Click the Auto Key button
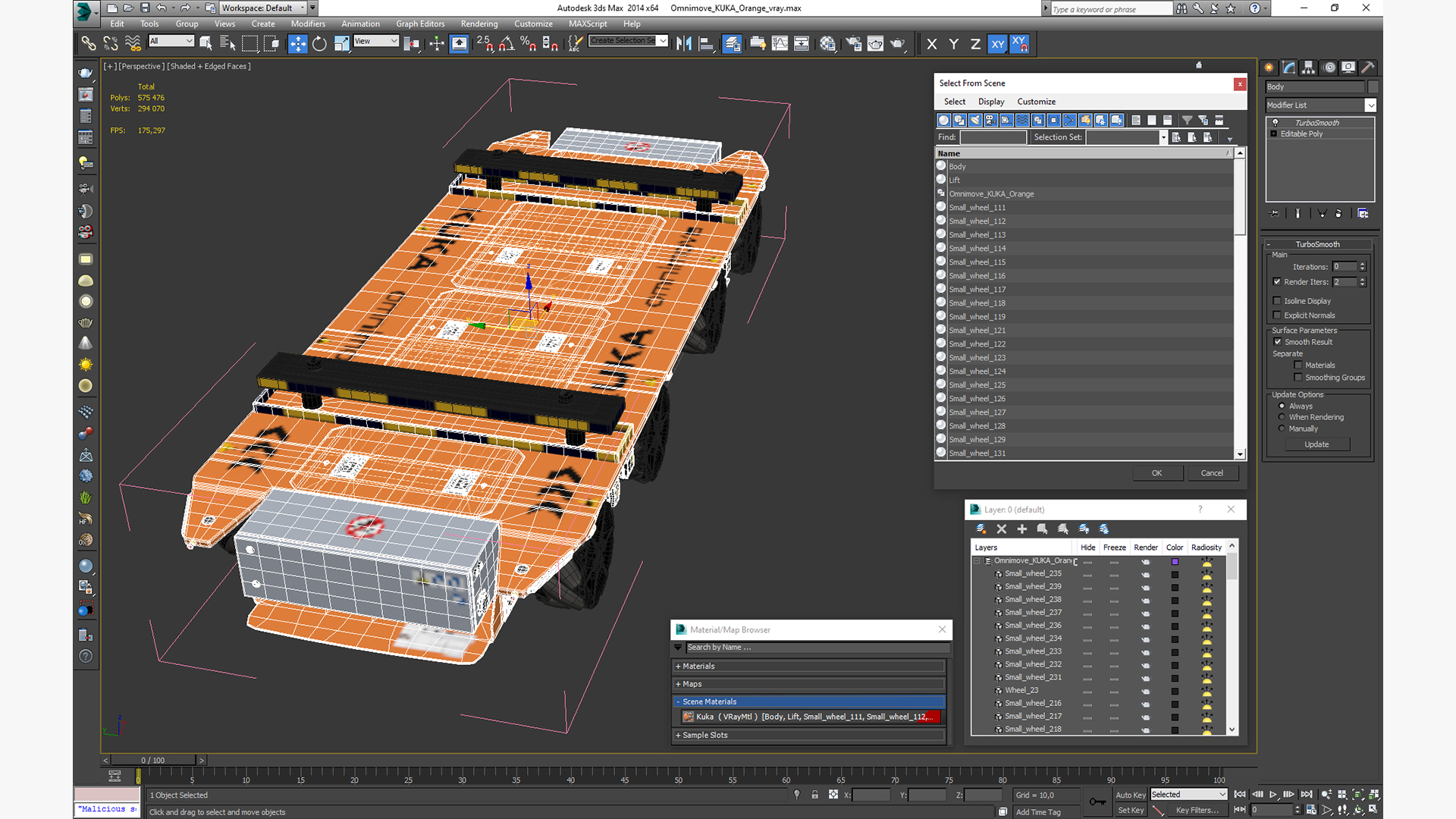 click(1130, 795)
